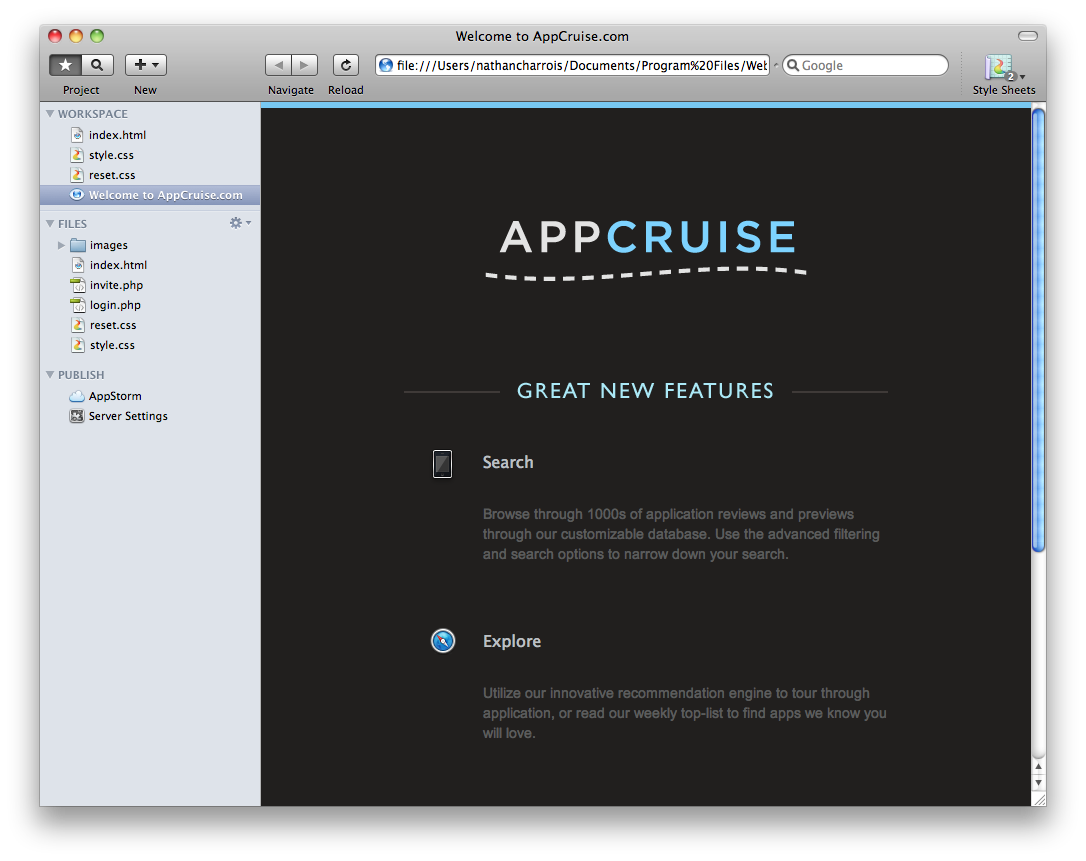
Task: Click the workspace index.html file icon
Action: 78,135
